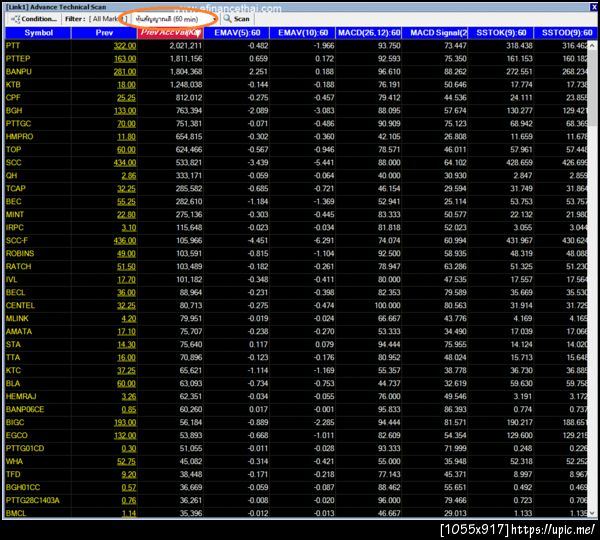This screenshot has height=540, width=600.
Task: Click the vertical scrollbar up arrow
Action: click(x=592, y=44)
